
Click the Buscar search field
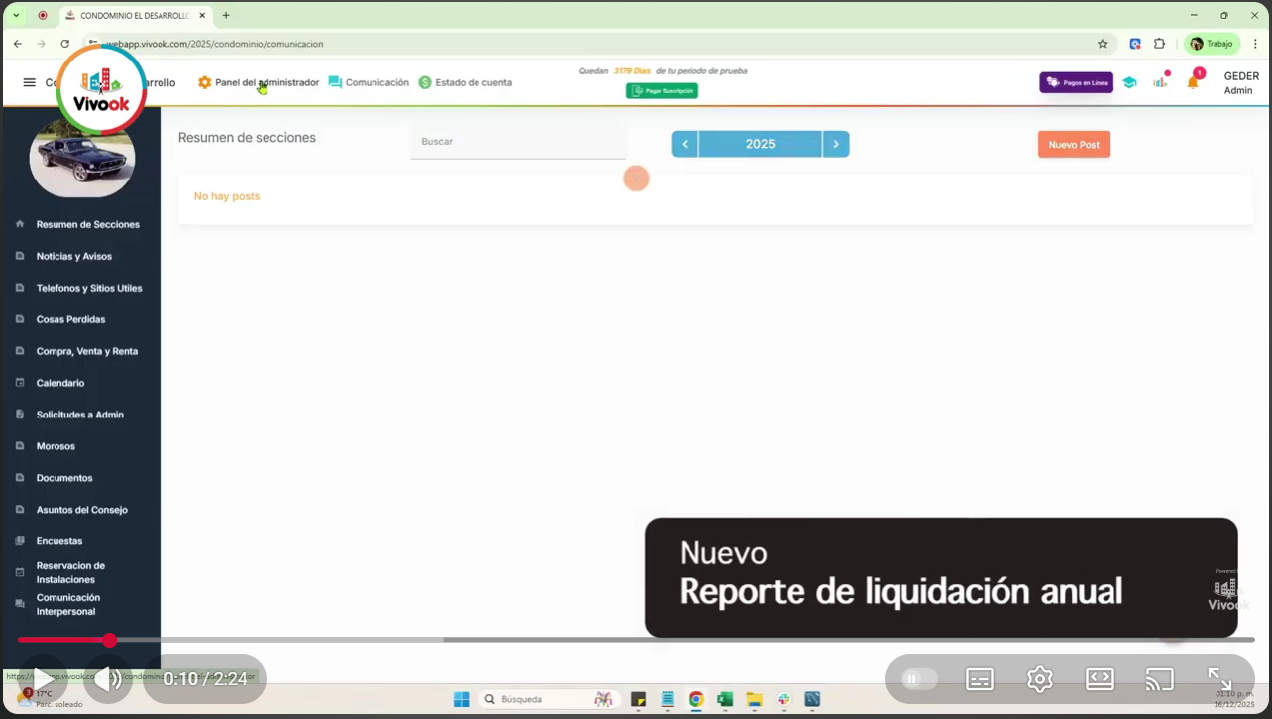(x=517, y=142)
